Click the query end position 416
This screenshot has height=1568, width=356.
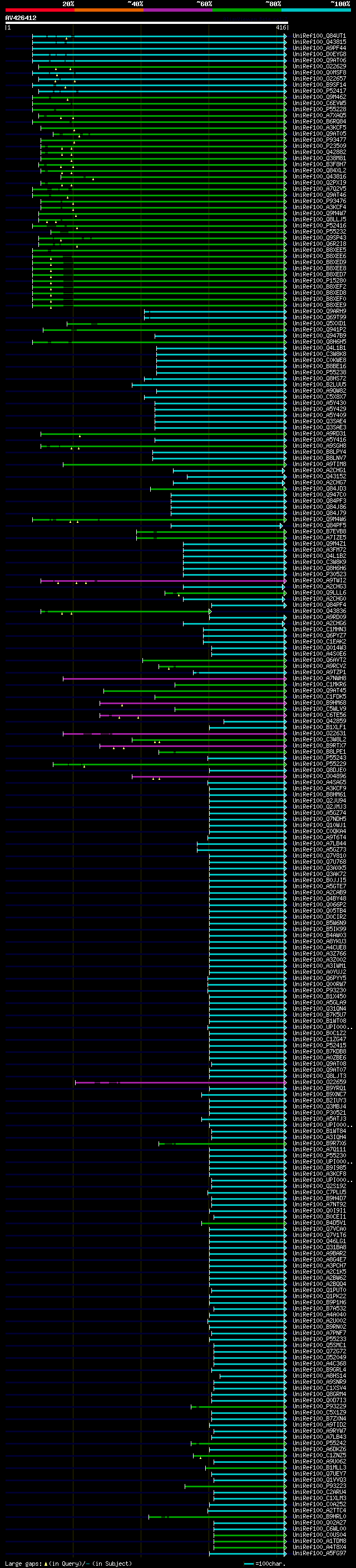pos(280,27)
